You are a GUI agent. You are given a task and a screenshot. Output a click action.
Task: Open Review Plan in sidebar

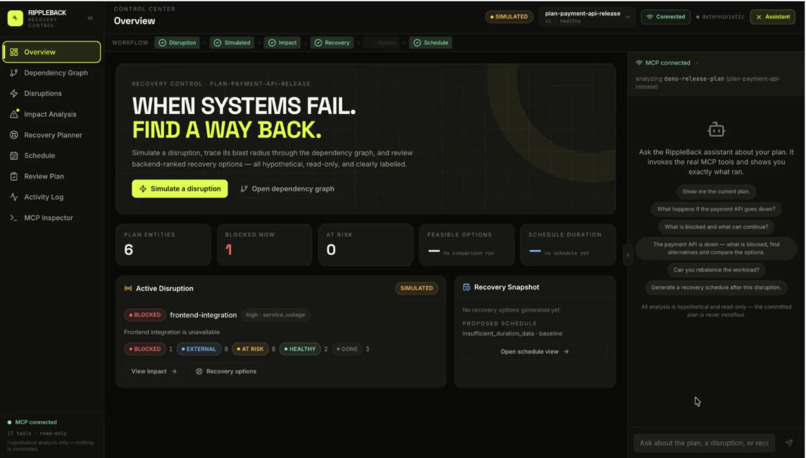click(51, 176)
